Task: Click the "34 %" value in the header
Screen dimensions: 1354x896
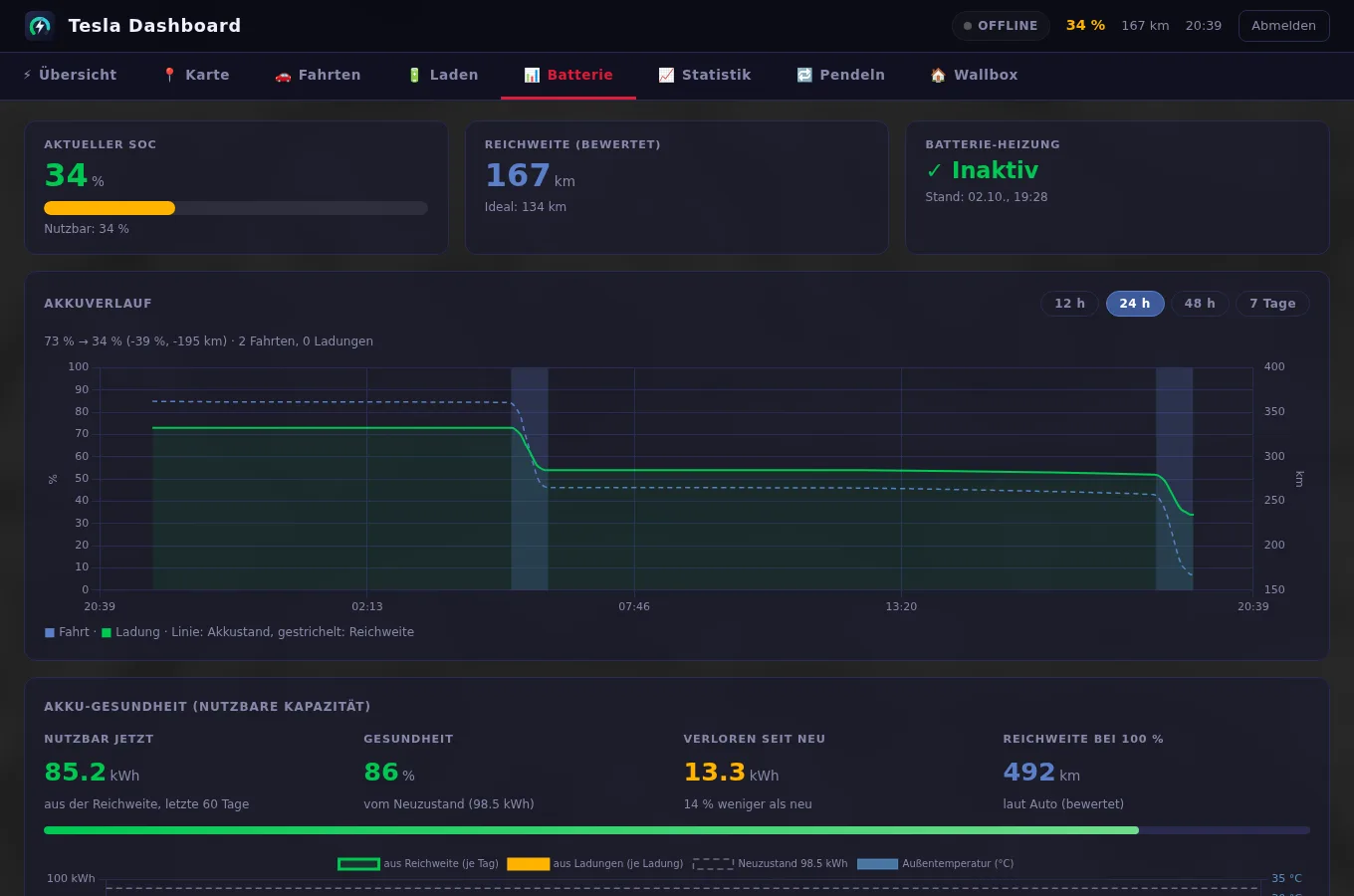Action: click(x=1085, y=26)
